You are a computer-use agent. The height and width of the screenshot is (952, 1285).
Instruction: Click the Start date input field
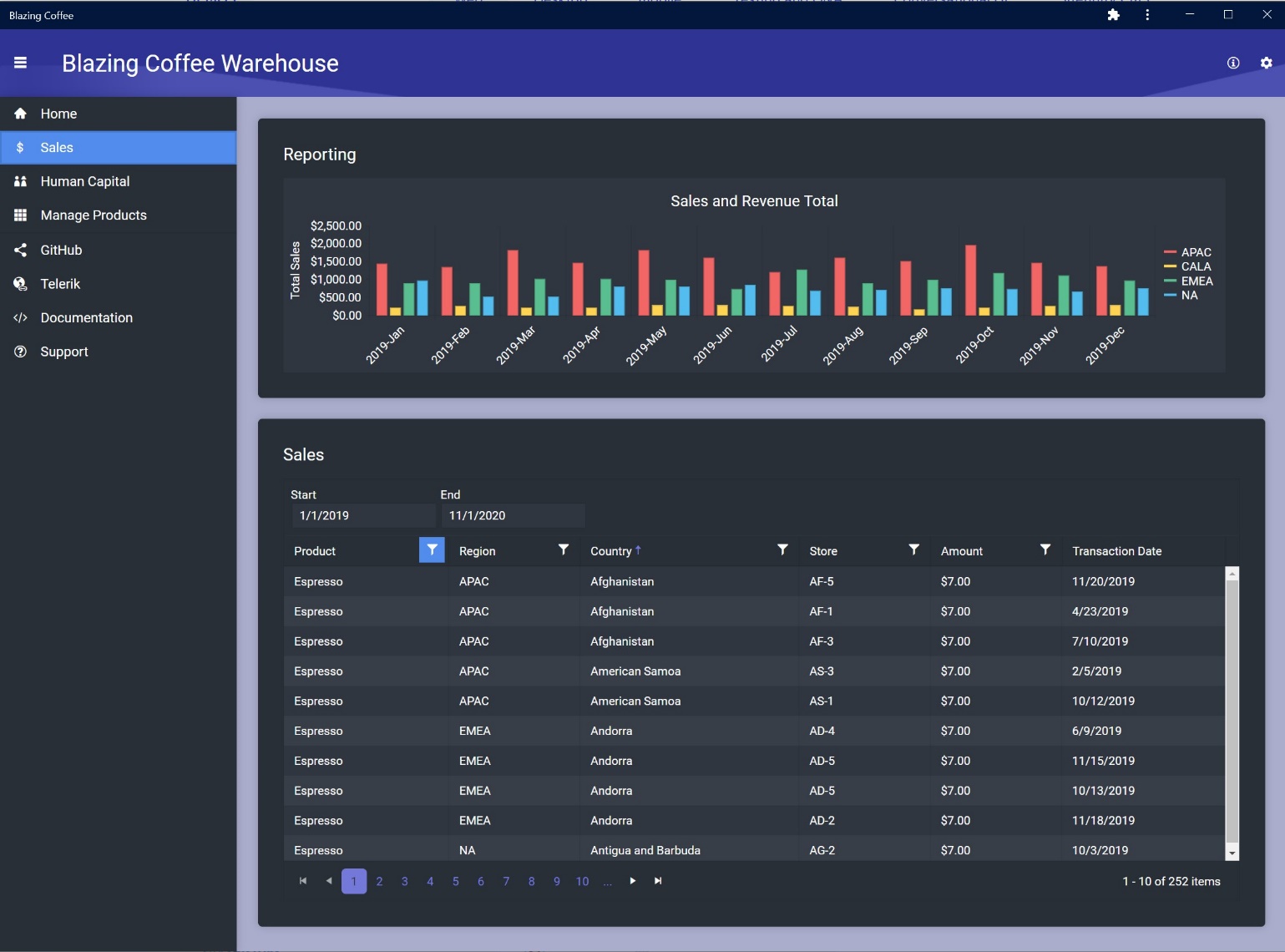(362, 515)
